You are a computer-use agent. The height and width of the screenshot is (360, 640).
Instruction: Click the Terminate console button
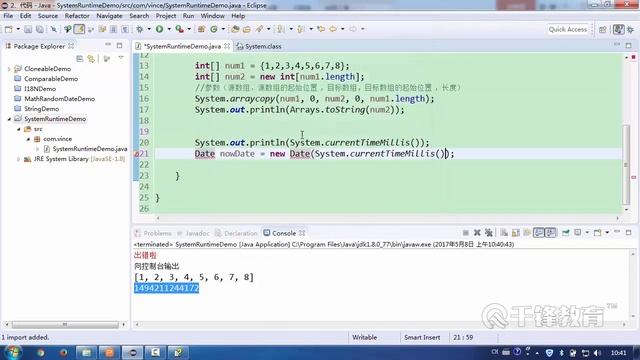(x=465, y=233)
